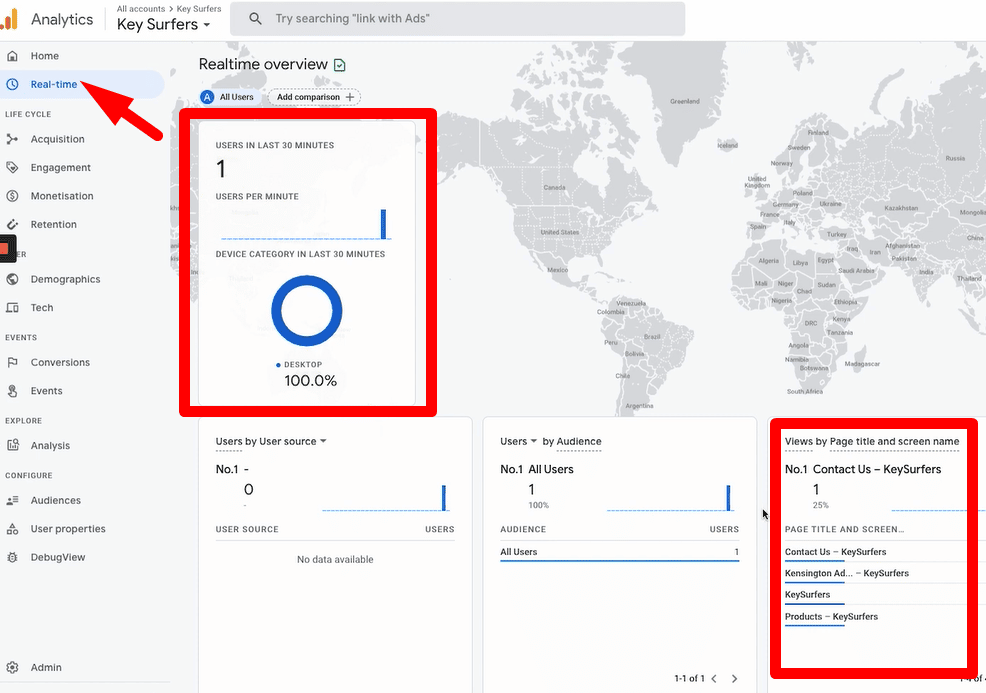Click the Desktop legend entry
986x693 pixels.
[299, 365]
